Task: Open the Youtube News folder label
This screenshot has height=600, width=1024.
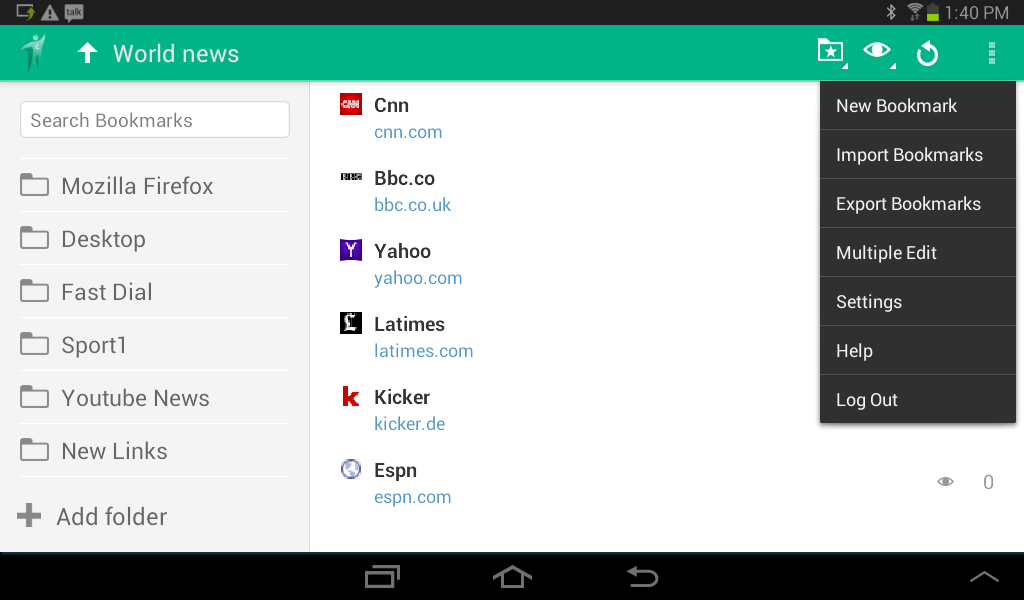Action: [x=135, y=398]
